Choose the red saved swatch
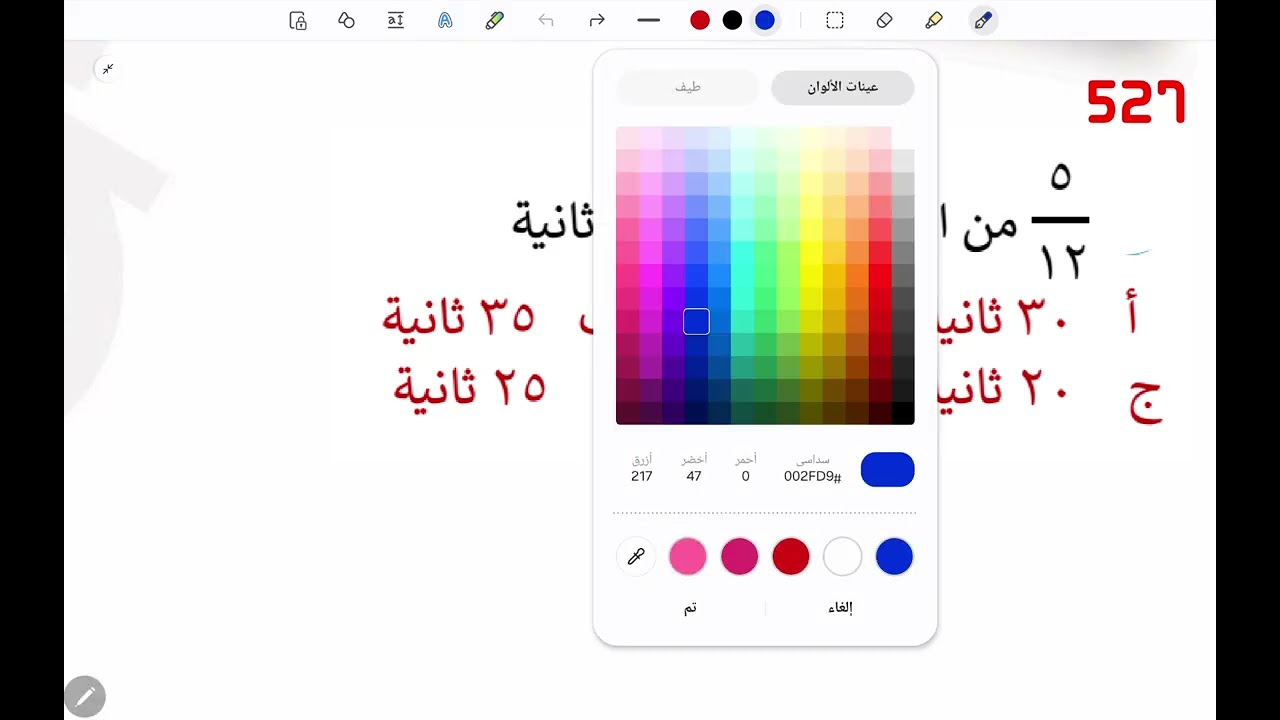This screenshot has height=720, width=1280. click(x=791, y=557)
